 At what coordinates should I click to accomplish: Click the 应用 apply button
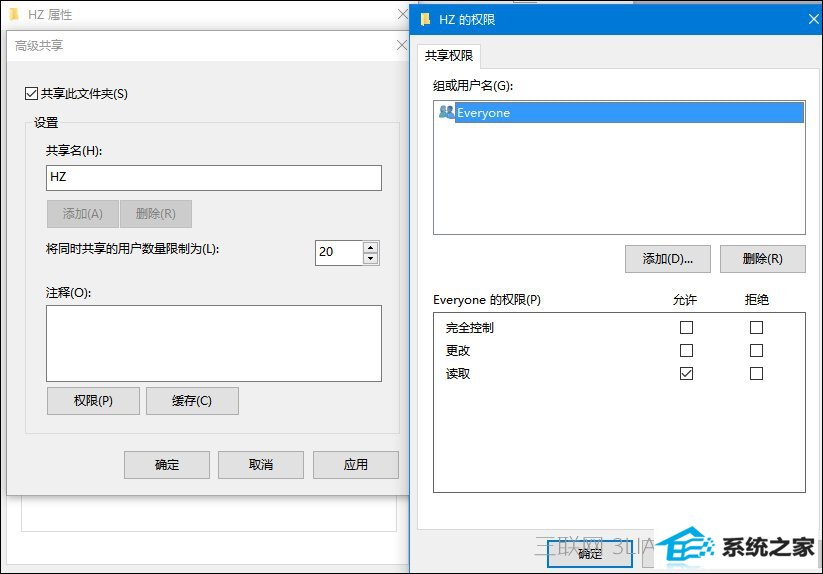pos(356,465)
